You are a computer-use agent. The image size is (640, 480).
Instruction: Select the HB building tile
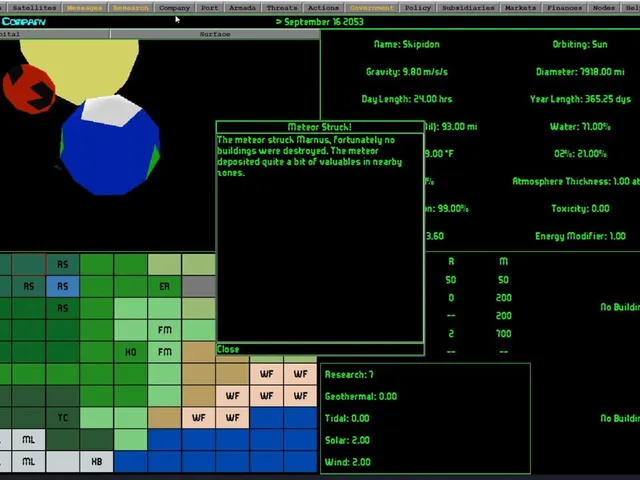(x=97, y=462)
